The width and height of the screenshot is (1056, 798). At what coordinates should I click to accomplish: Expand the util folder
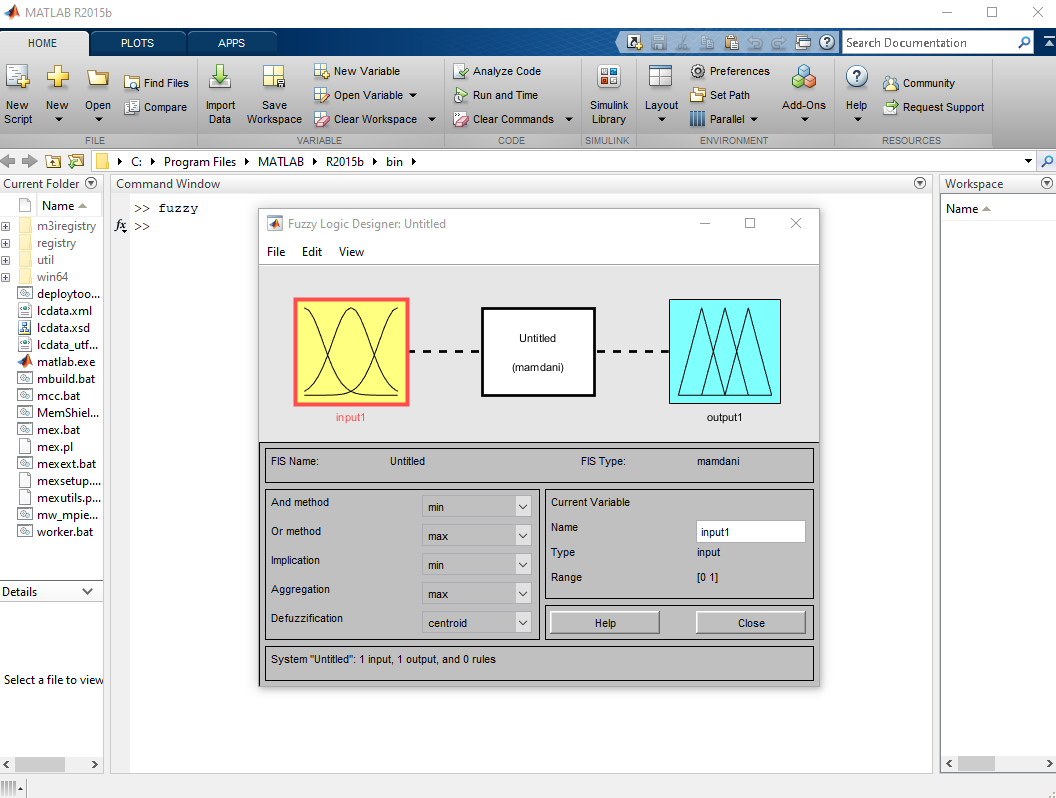(5, 261)
